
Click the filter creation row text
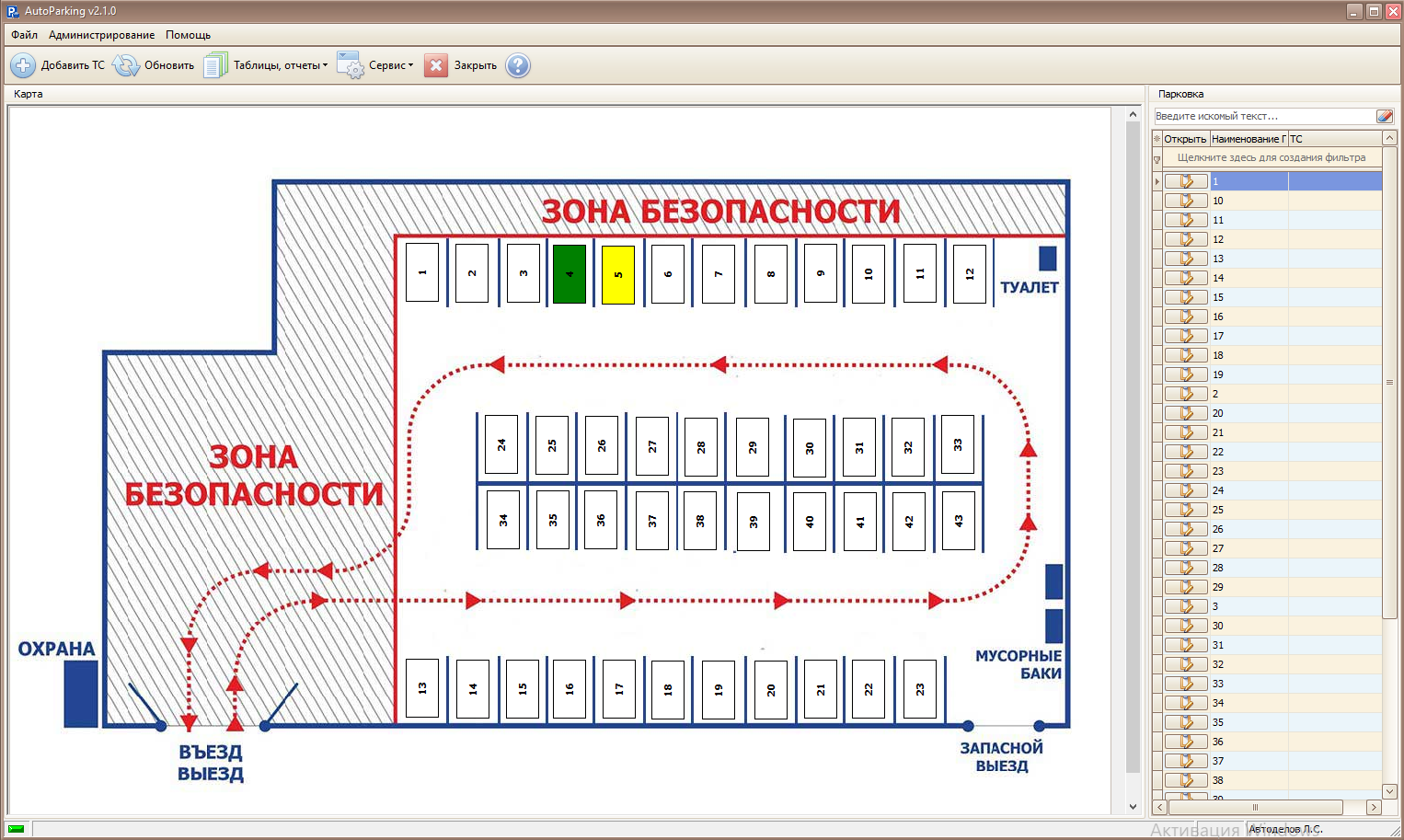click(x=1271, y=158)
